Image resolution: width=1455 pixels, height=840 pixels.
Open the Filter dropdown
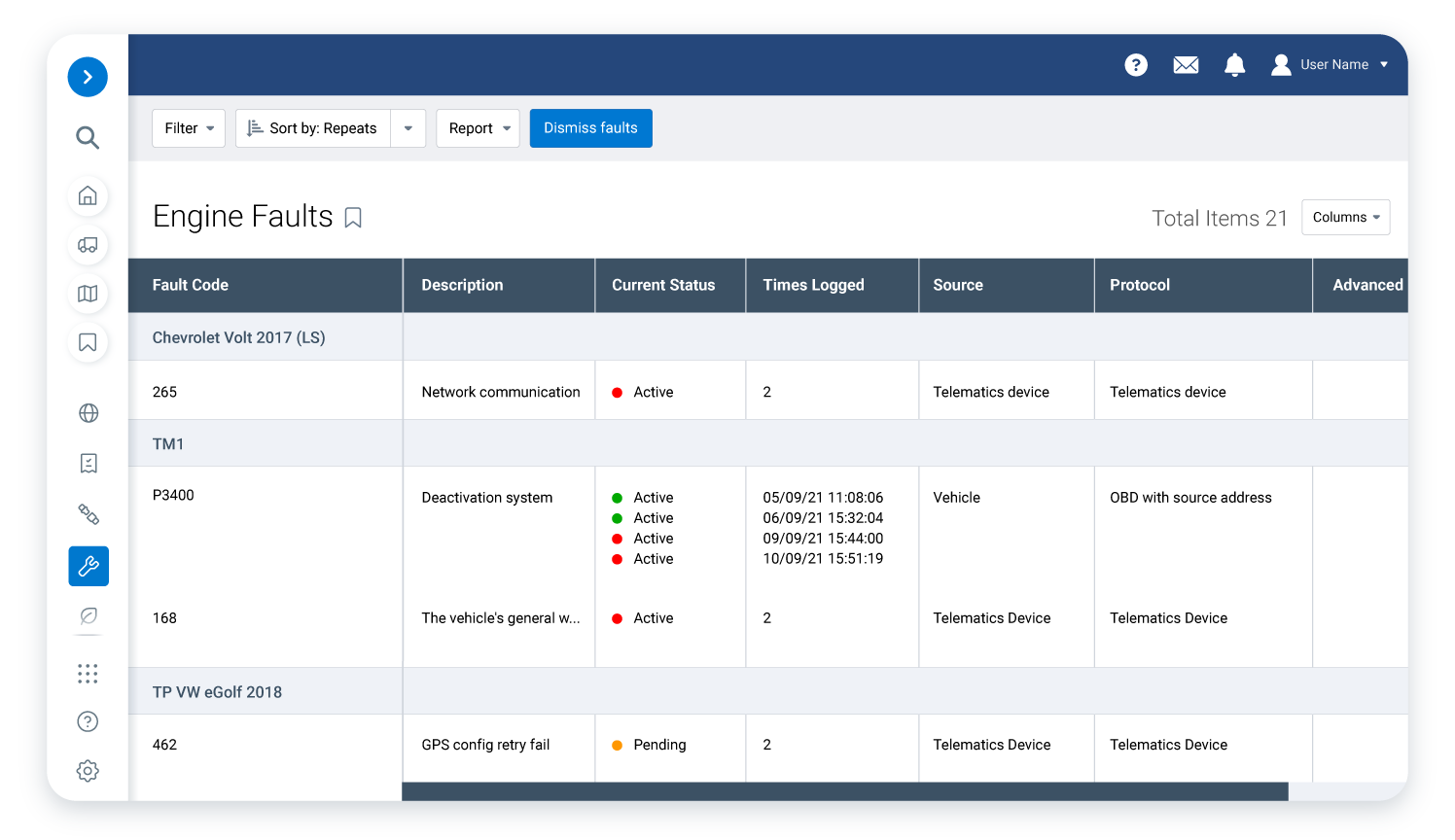[x=188, y=127]
